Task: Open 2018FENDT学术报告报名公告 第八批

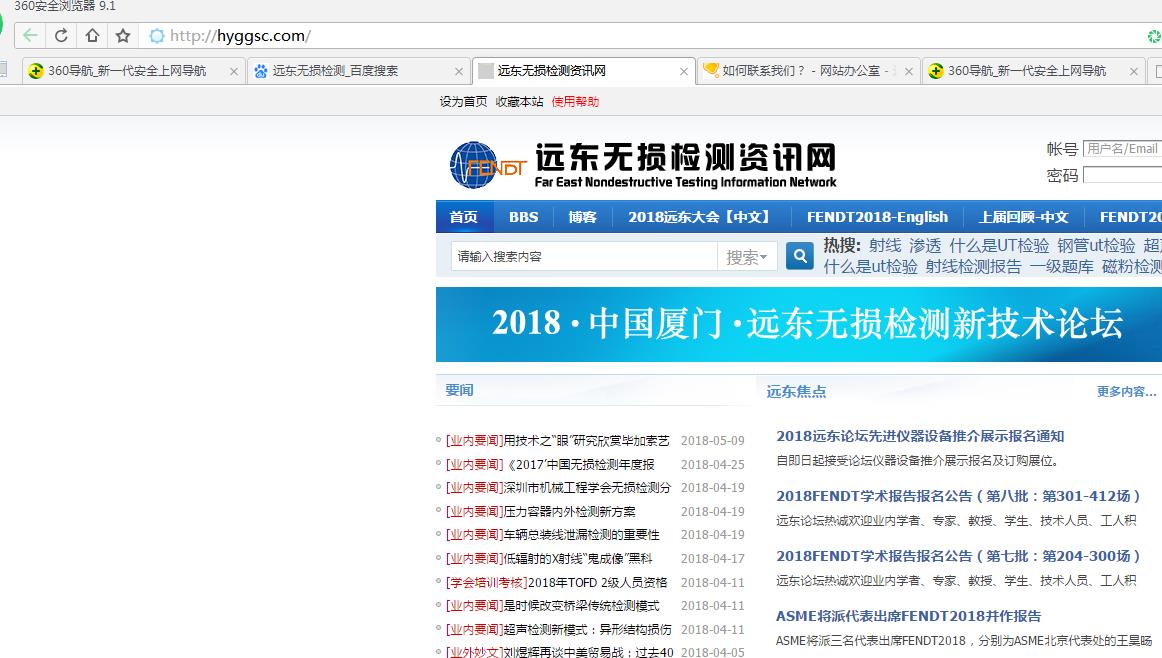Action: pos(958,496)
